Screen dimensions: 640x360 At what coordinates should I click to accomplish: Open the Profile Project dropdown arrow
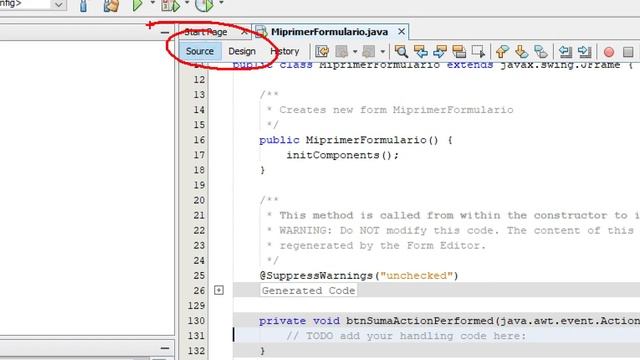[221, 3]
